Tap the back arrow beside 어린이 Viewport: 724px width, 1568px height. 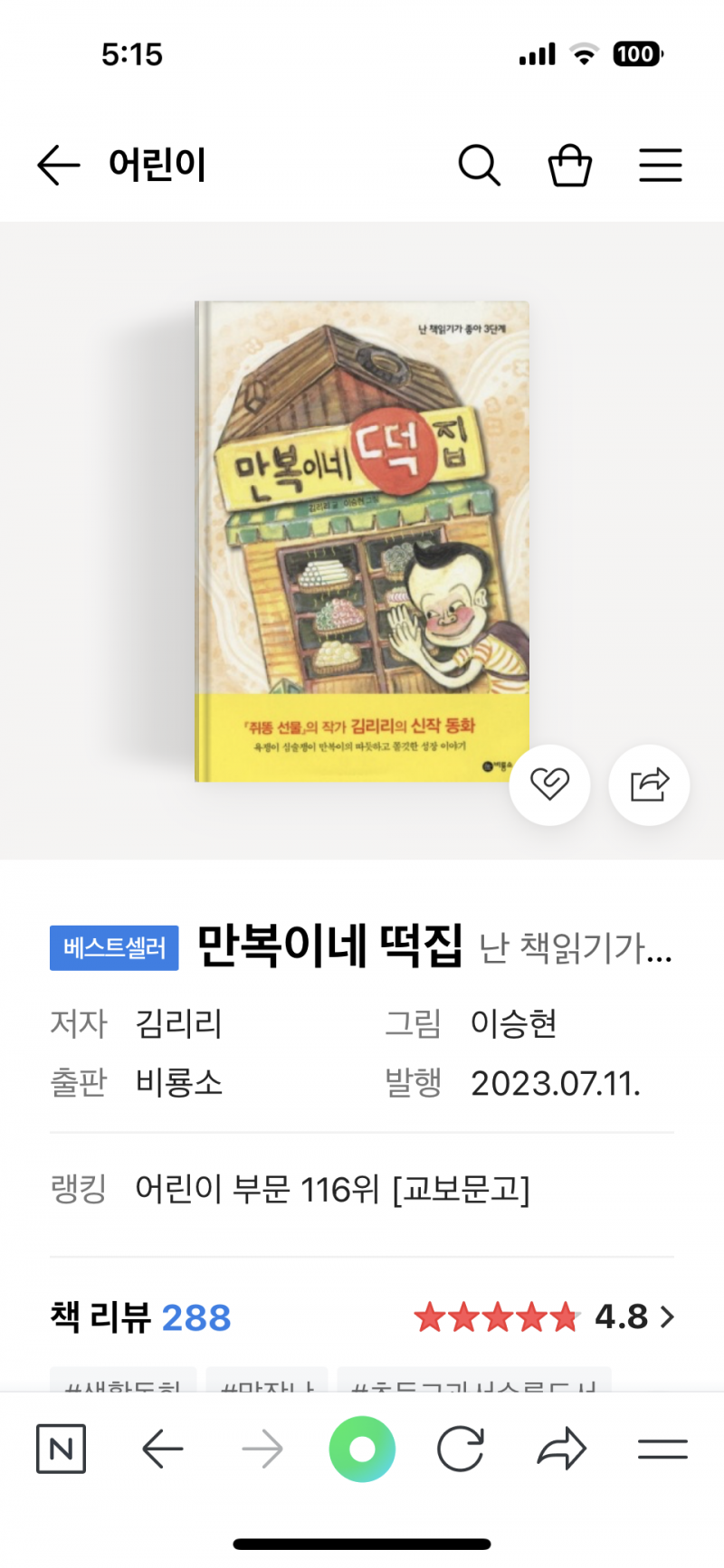59,166
